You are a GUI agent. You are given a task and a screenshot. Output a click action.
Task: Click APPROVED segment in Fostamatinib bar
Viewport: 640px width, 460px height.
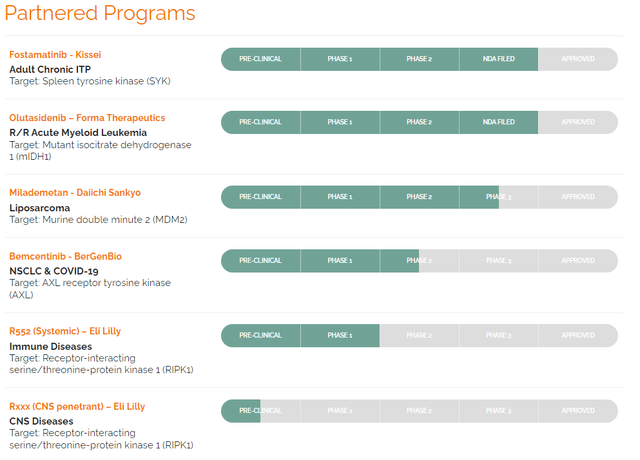coord(578,59)
